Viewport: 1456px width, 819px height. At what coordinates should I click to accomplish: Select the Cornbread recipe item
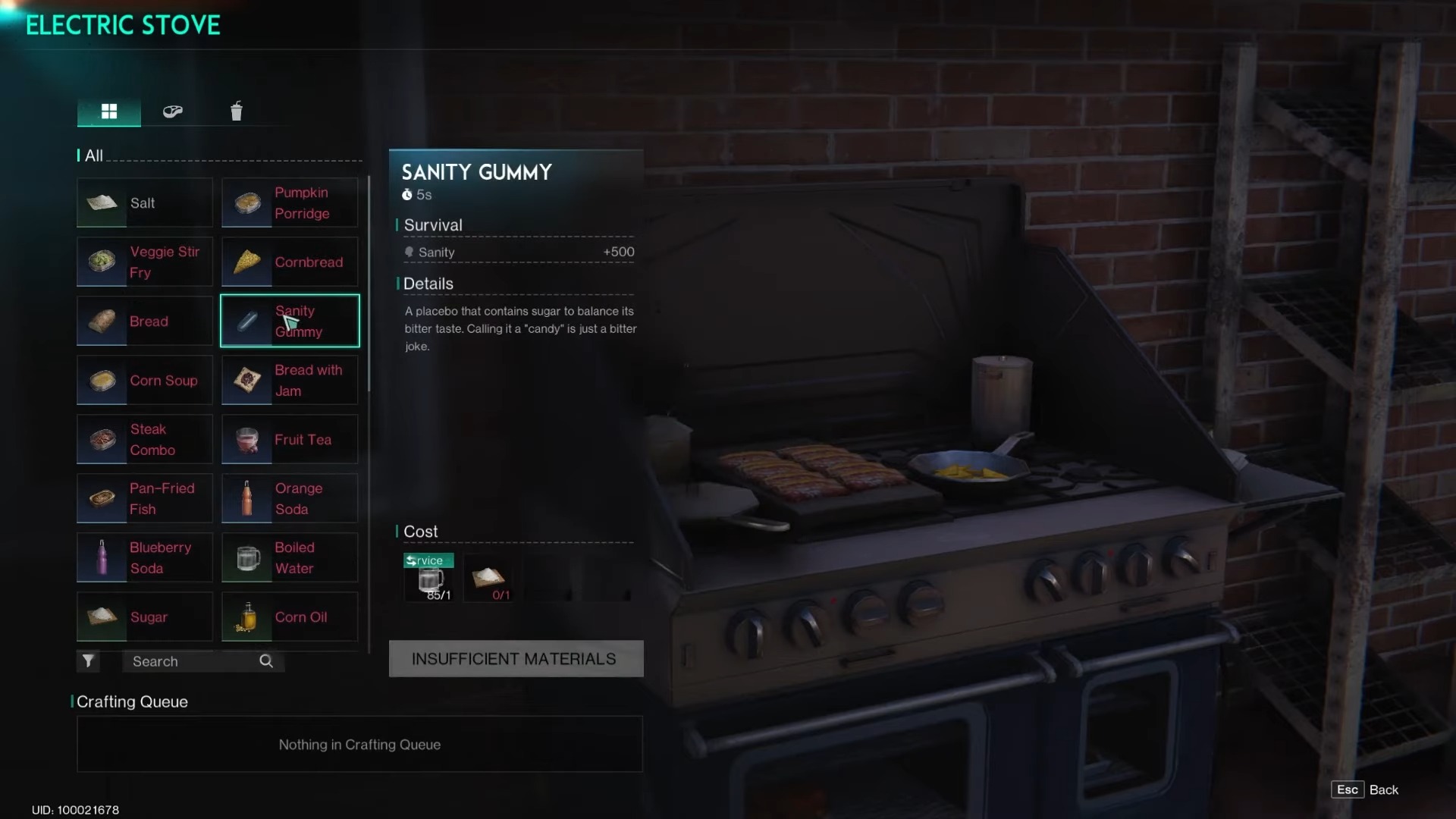[x=288, y=261]
